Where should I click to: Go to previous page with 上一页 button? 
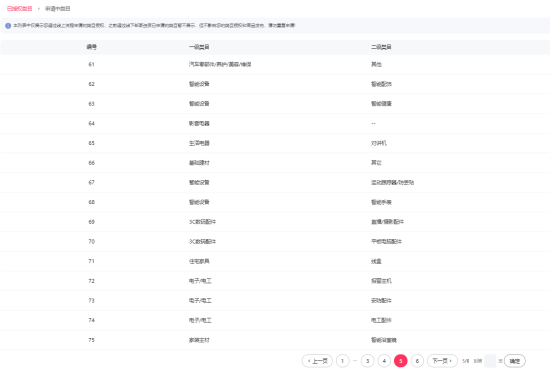[317, 361]
